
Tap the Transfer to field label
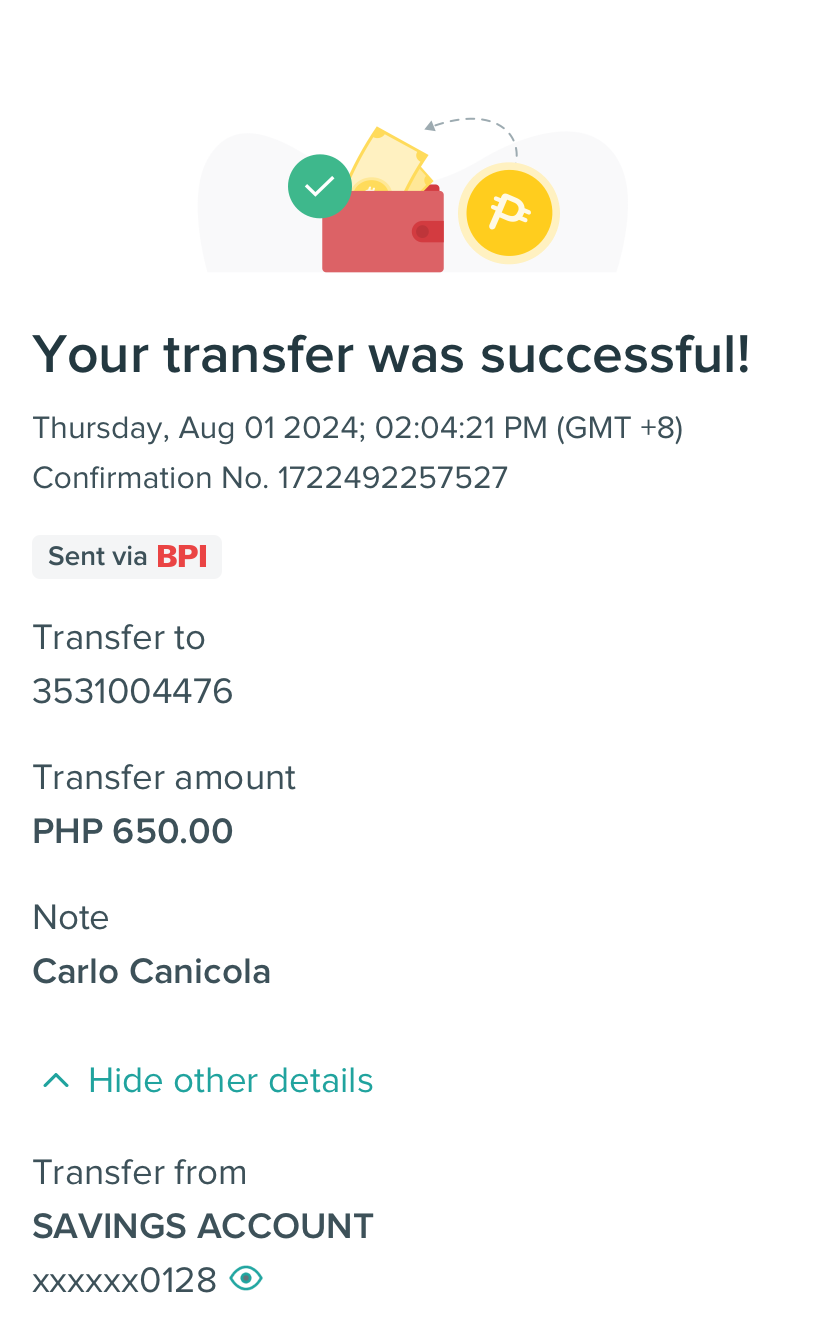coord(119,637)
